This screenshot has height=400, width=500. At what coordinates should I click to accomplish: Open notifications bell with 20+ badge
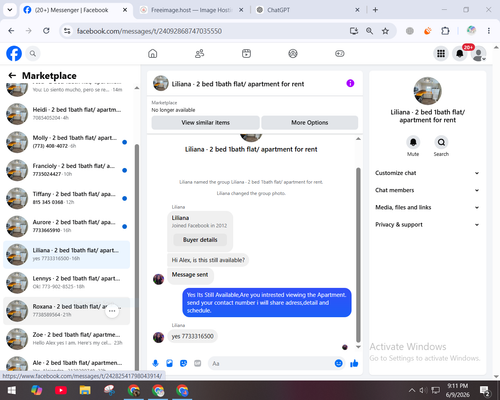[460, 53]
